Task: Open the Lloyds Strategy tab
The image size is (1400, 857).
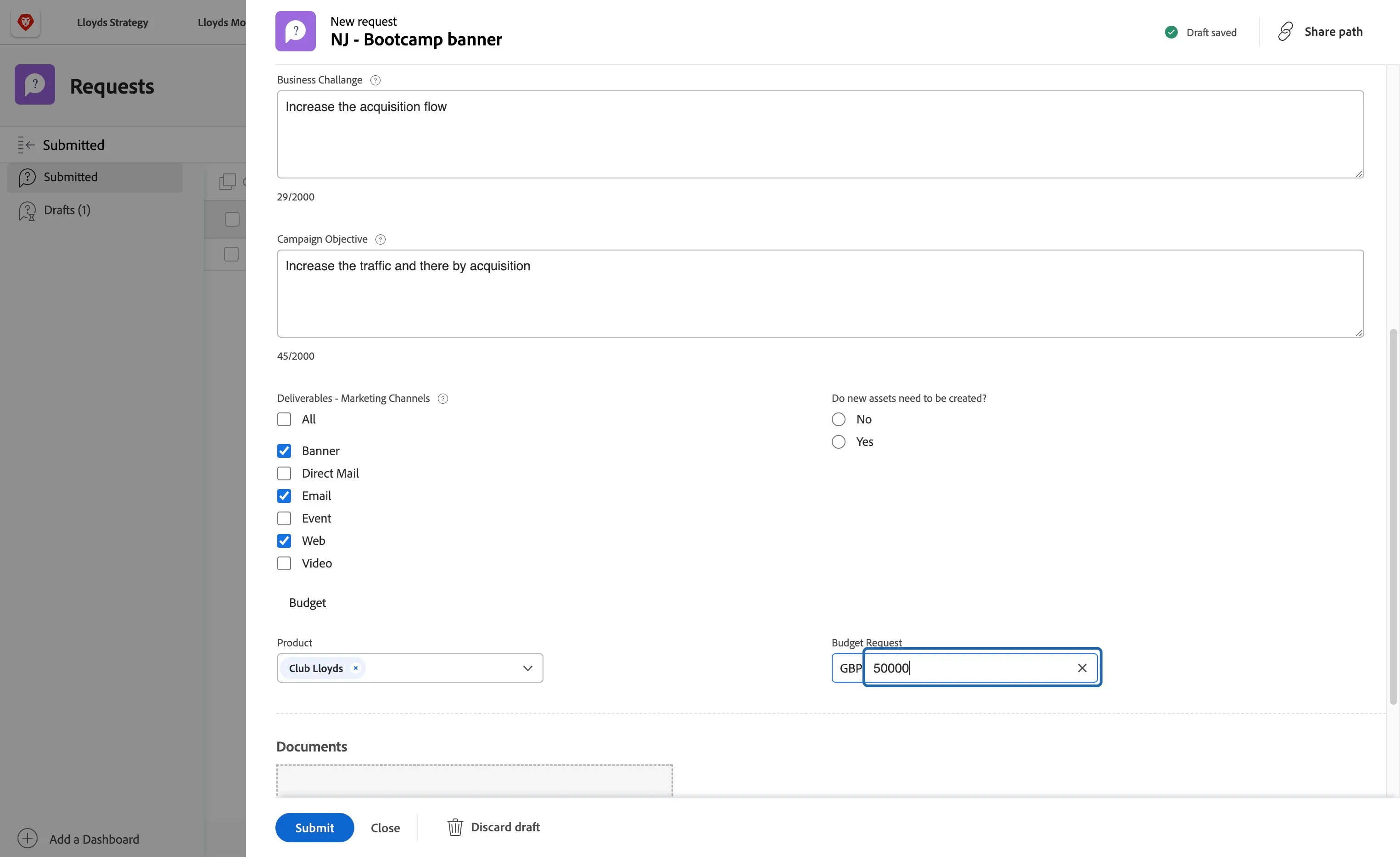Action: tap(112, 23)
